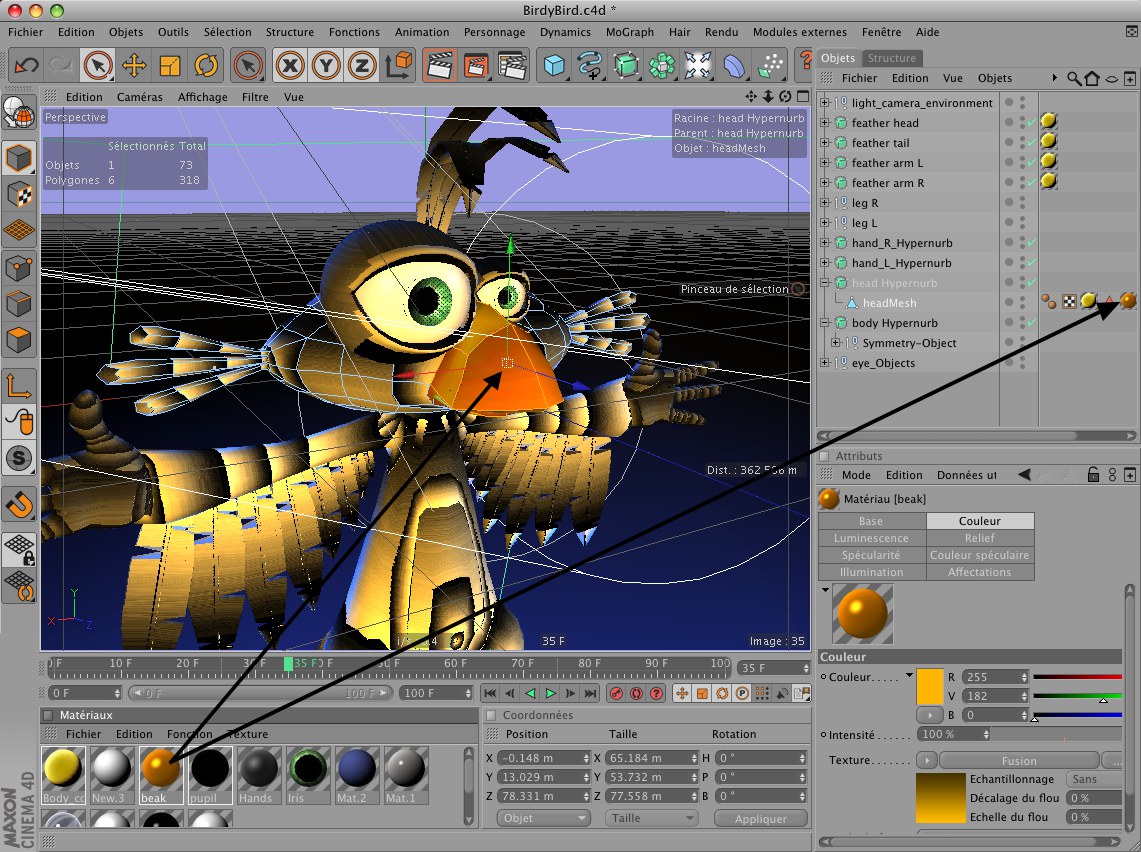Add a cube primitive from toolbar
The image size is (1141, 852).
554,66
